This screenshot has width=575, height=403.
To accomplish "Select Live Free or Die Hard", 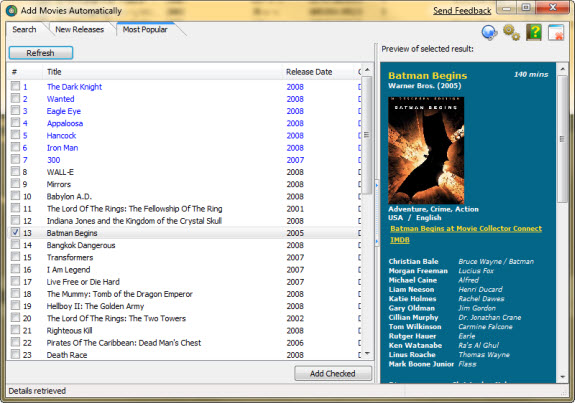I will point(83,282).
